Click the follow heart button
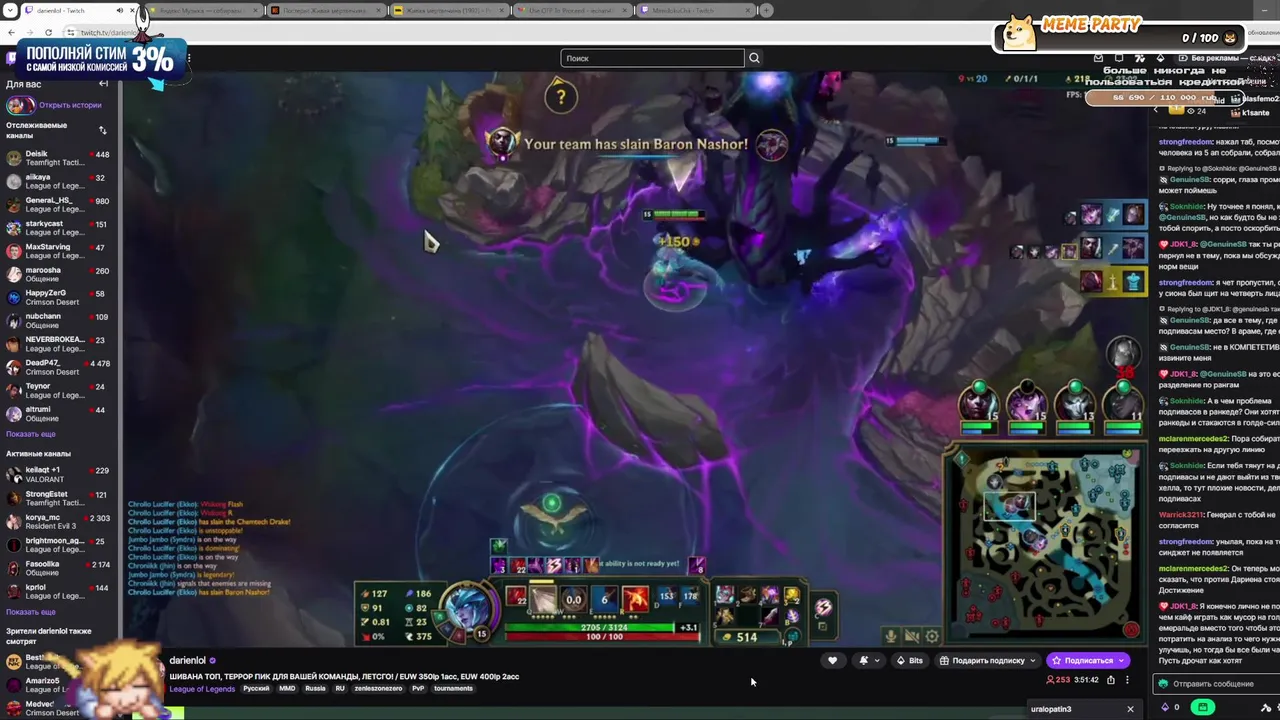 click(x=832, y=660)
